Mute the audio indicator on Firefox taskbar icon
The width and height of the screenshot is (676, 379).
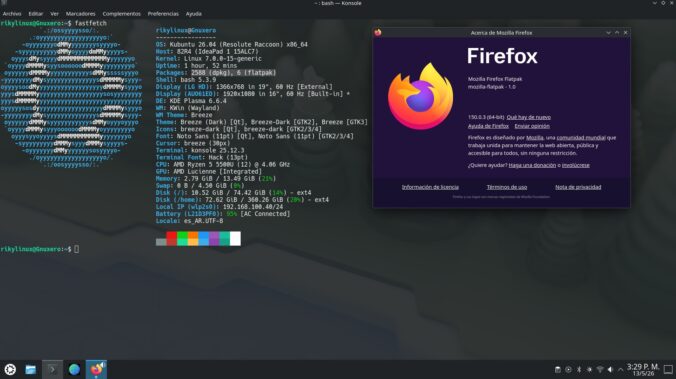click(103, 365)
